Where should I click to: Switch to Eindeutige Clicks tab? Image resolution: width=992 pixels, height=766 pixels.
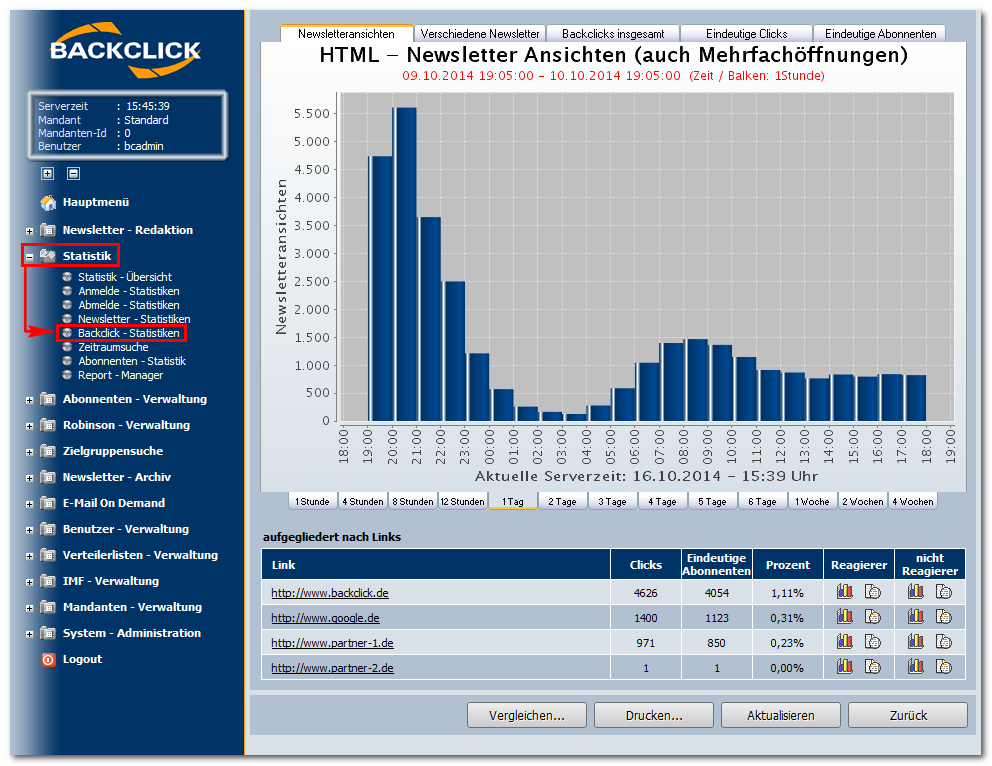[747, 34]
